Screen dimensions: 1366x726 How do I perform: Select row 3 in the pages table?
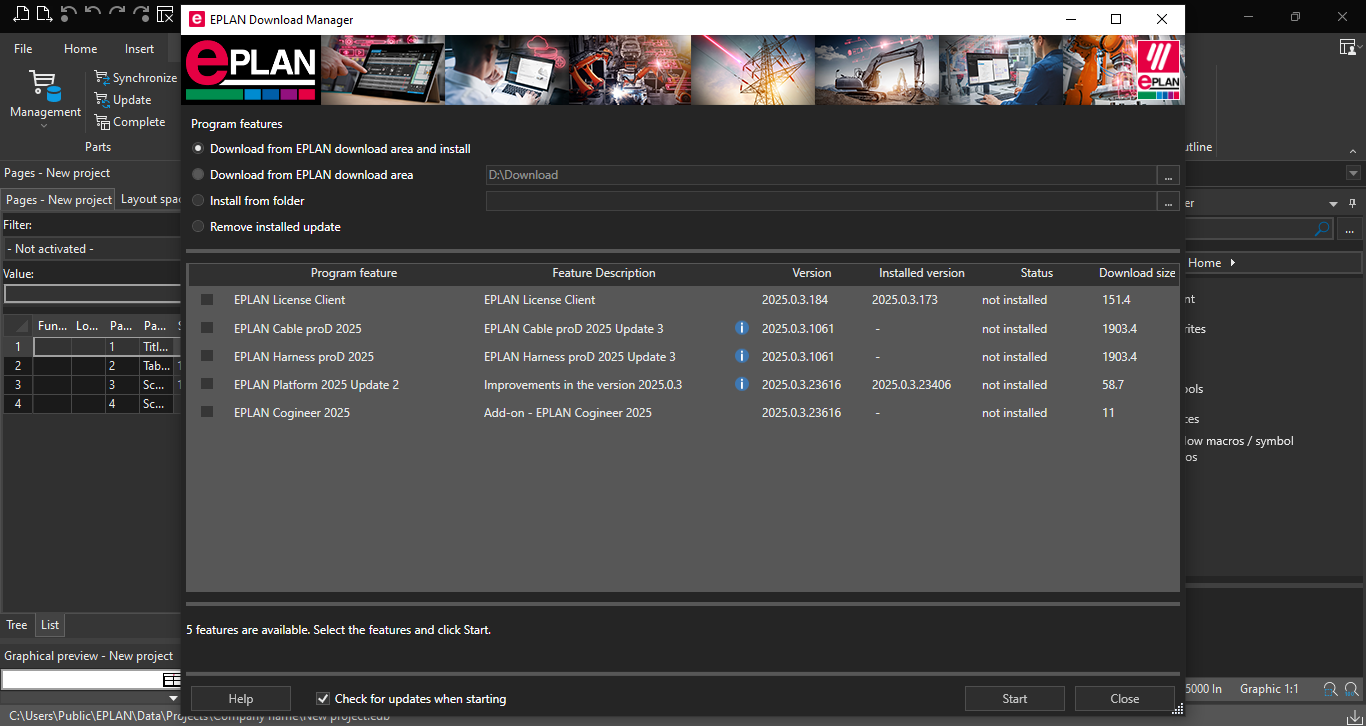pyautogui.click(x=18, y=385)
